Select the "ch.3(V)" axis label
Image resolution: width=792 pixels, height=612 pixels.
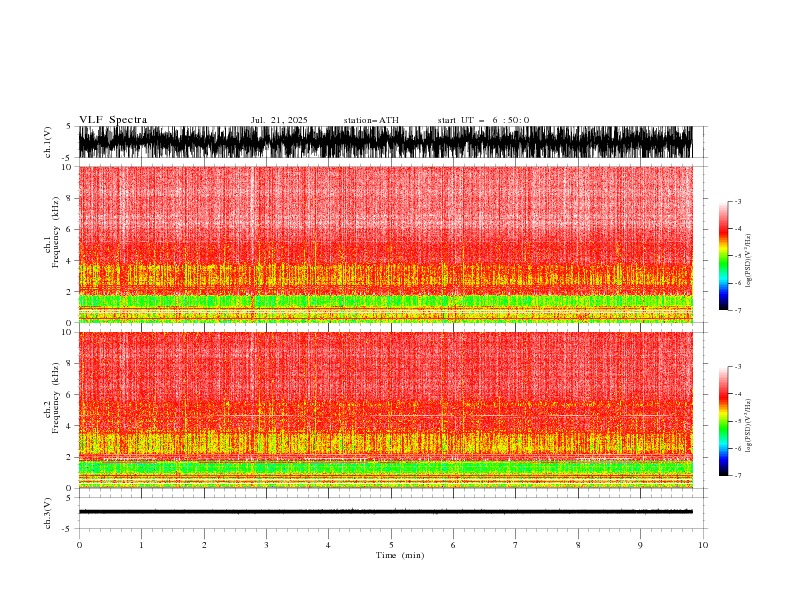click(x=48, y=513)
